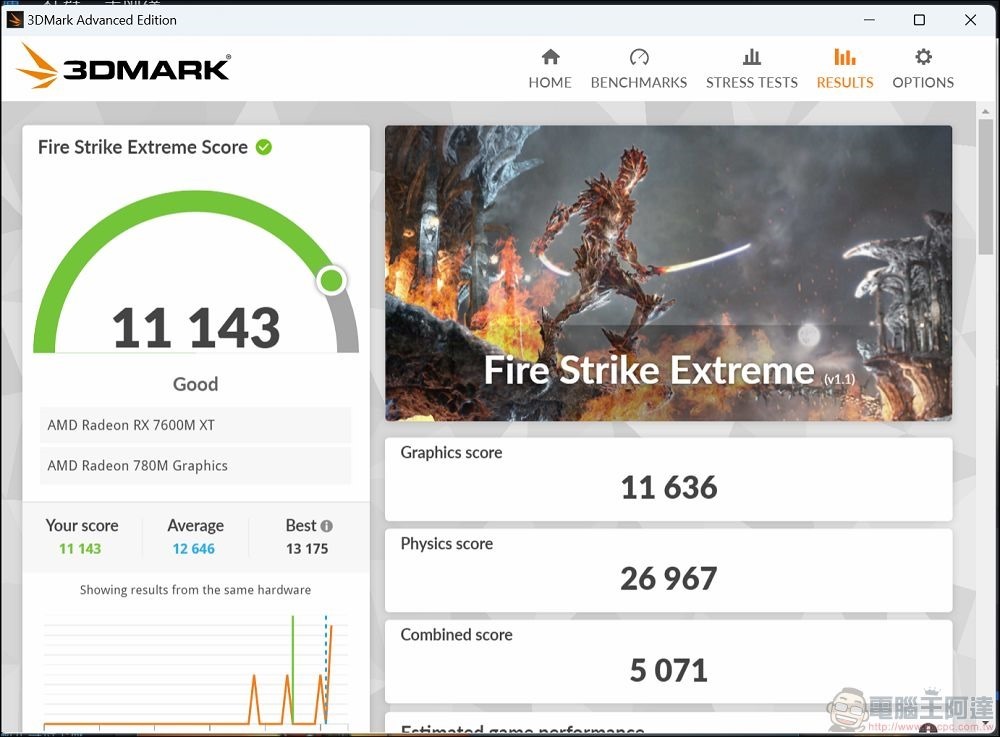The height and width of the screenshot is (737, 1000).
Task: Open the BENCHMARKS tab label
Action: 639,82
